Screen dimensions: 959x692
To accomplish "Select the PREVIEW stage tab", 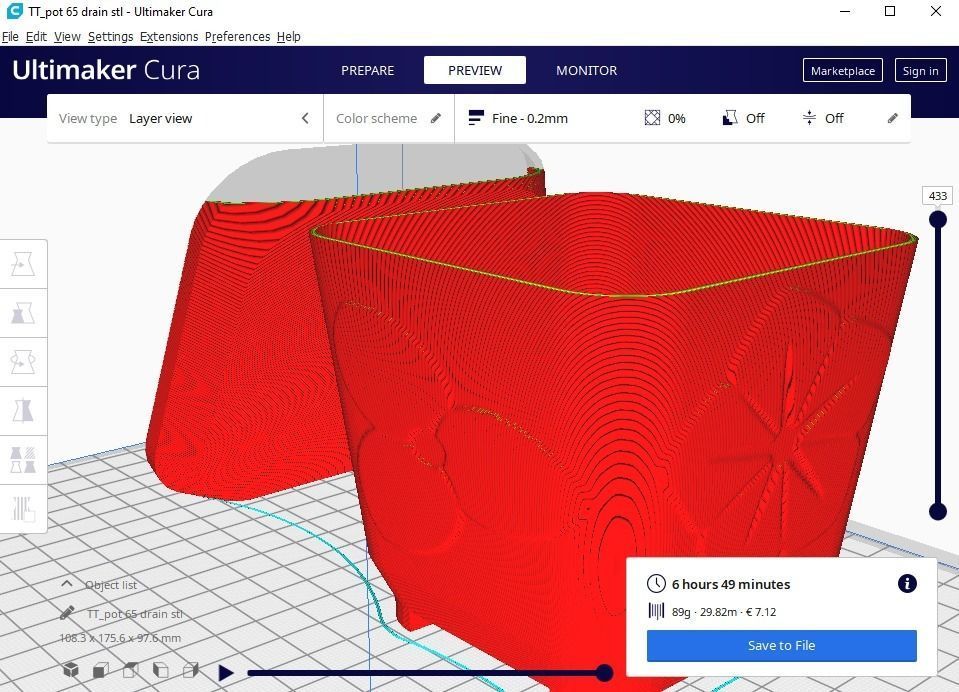I will (x=475, y=70).
